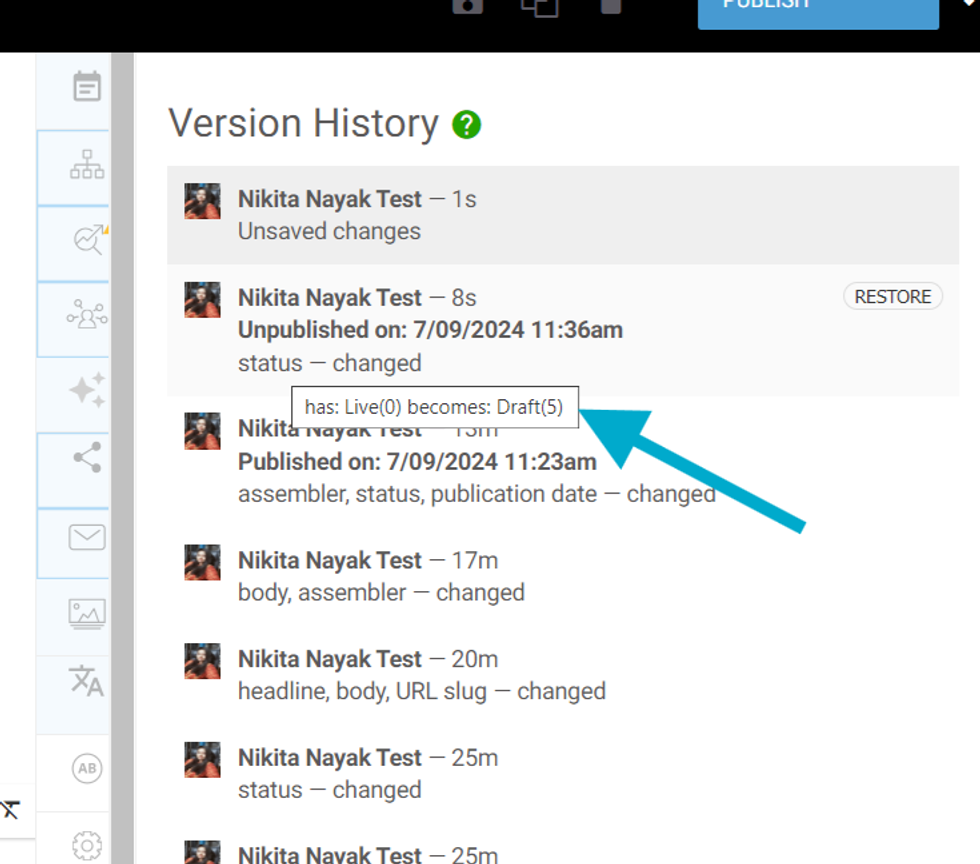
Task: Open the A/B testing icon
Action: click(87, 768)
